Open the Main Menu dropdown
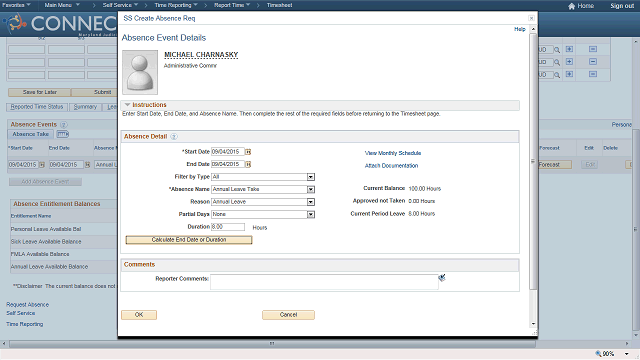The height and width of the screenshot is (360, 640). pos(62,5)
